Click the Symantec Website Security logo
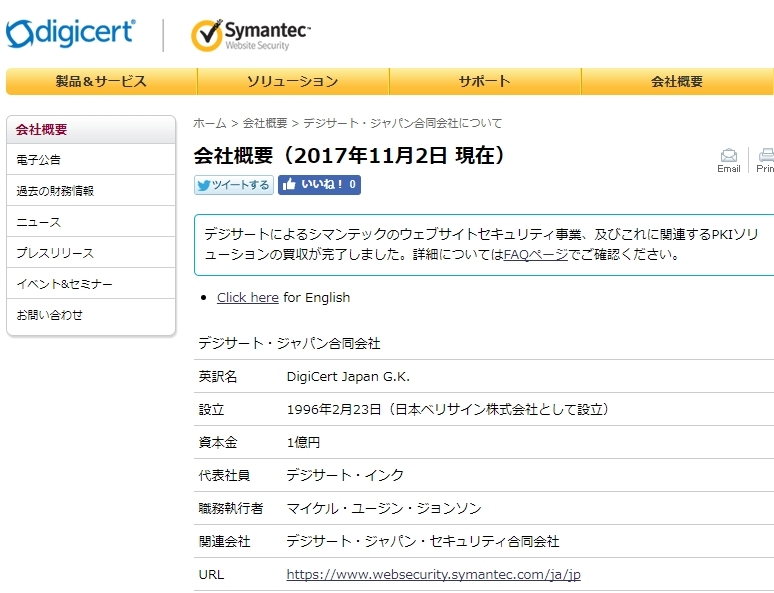The height and width of the screenshot is (593, 774). [251, 35]
